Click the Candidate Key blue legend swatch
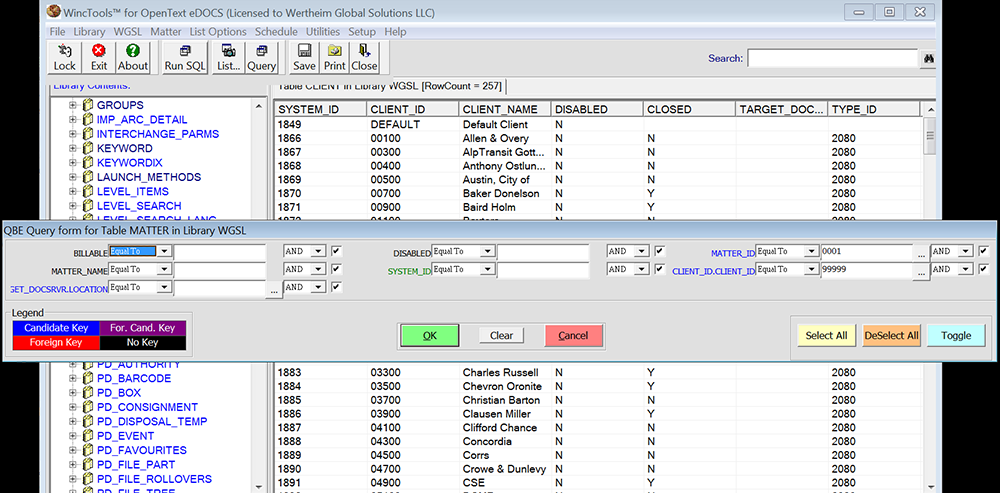 point(56,328)
